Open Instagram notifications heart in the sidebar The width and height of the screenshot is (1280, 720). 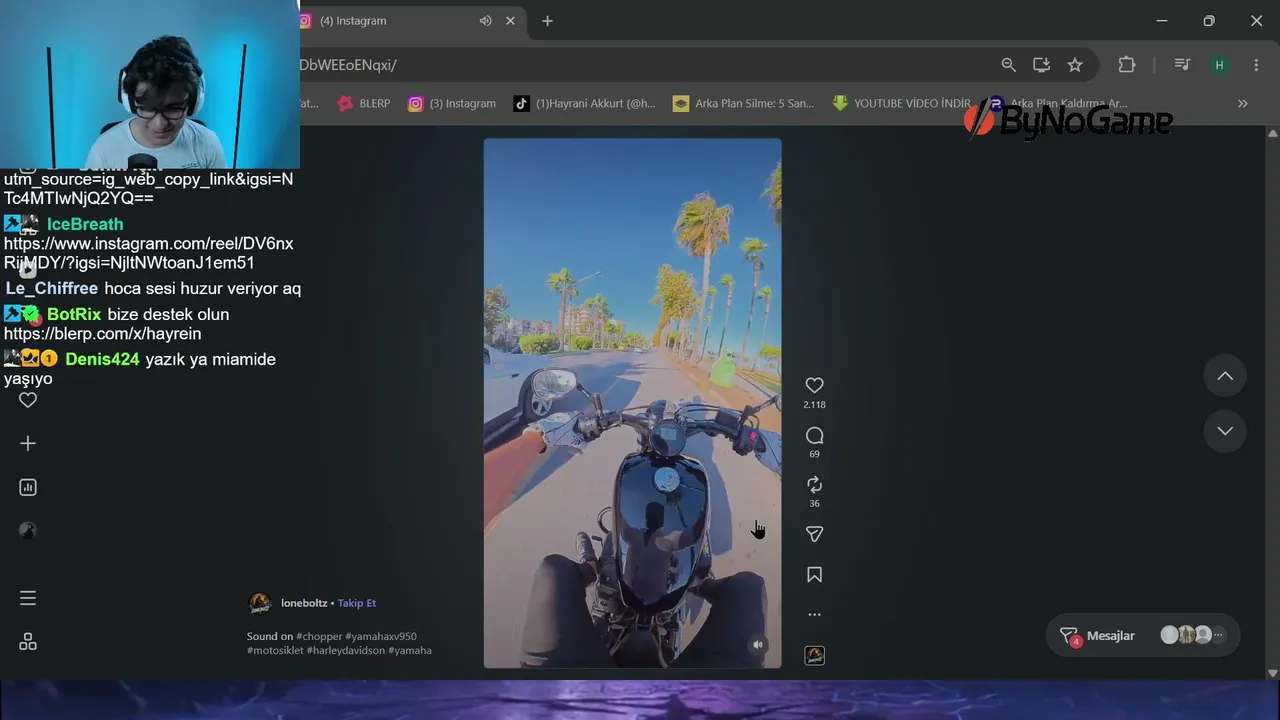coord(28,400)
